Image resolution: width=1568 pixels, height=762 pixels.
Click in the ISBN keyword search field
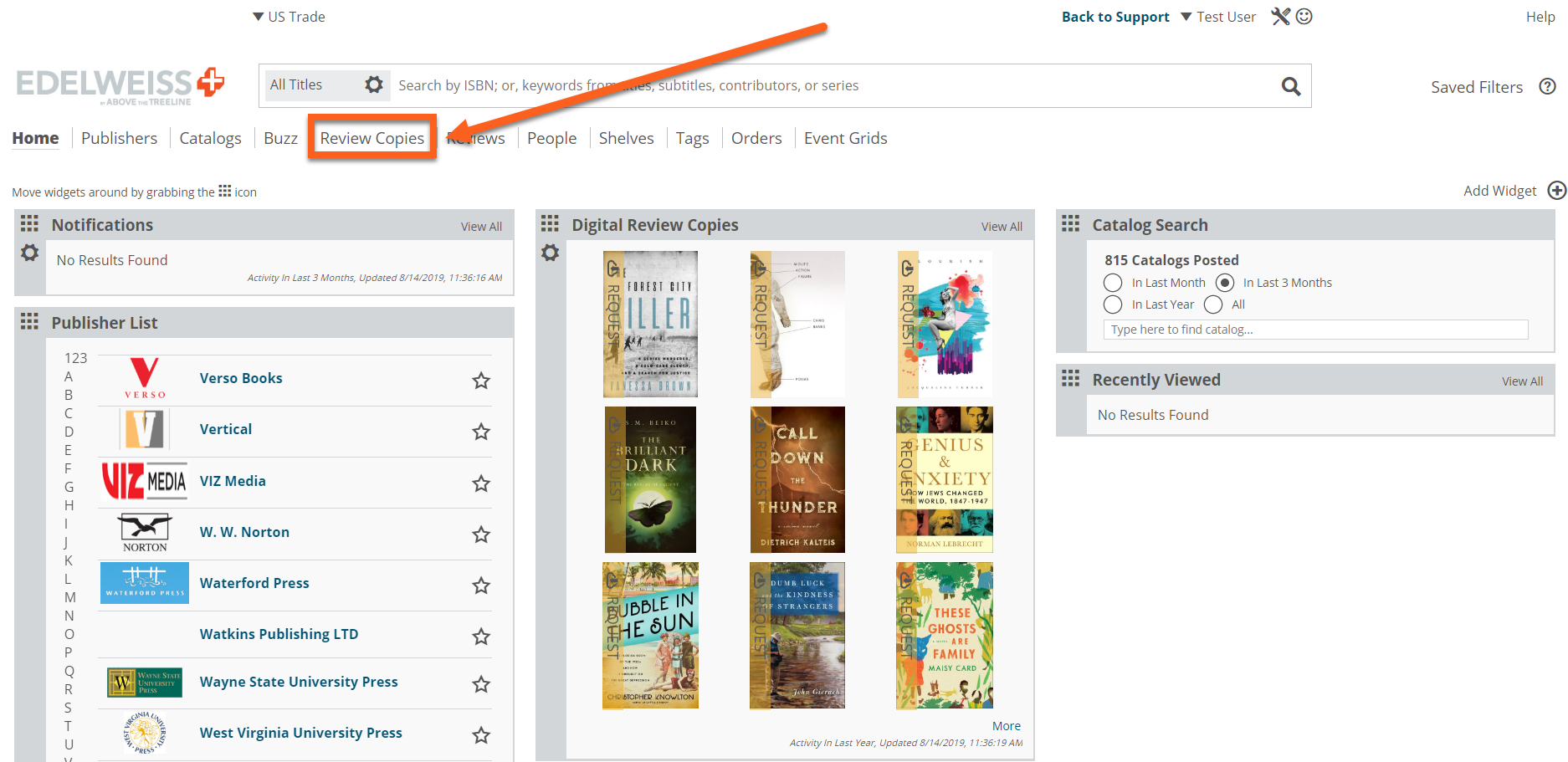(x=833, y=85)
